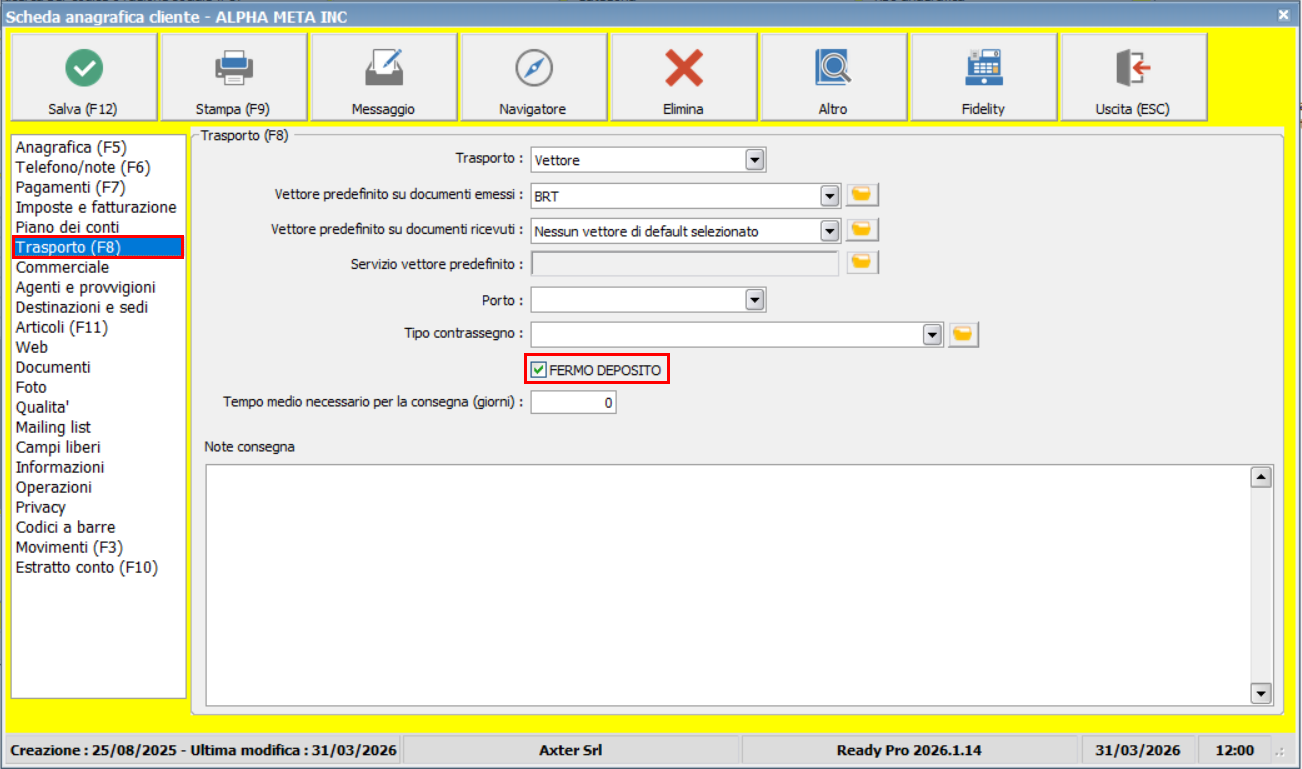Open the Commerciale section
Image resolution: width=1302 pixels, height=769 pixels.
point(98,267)
